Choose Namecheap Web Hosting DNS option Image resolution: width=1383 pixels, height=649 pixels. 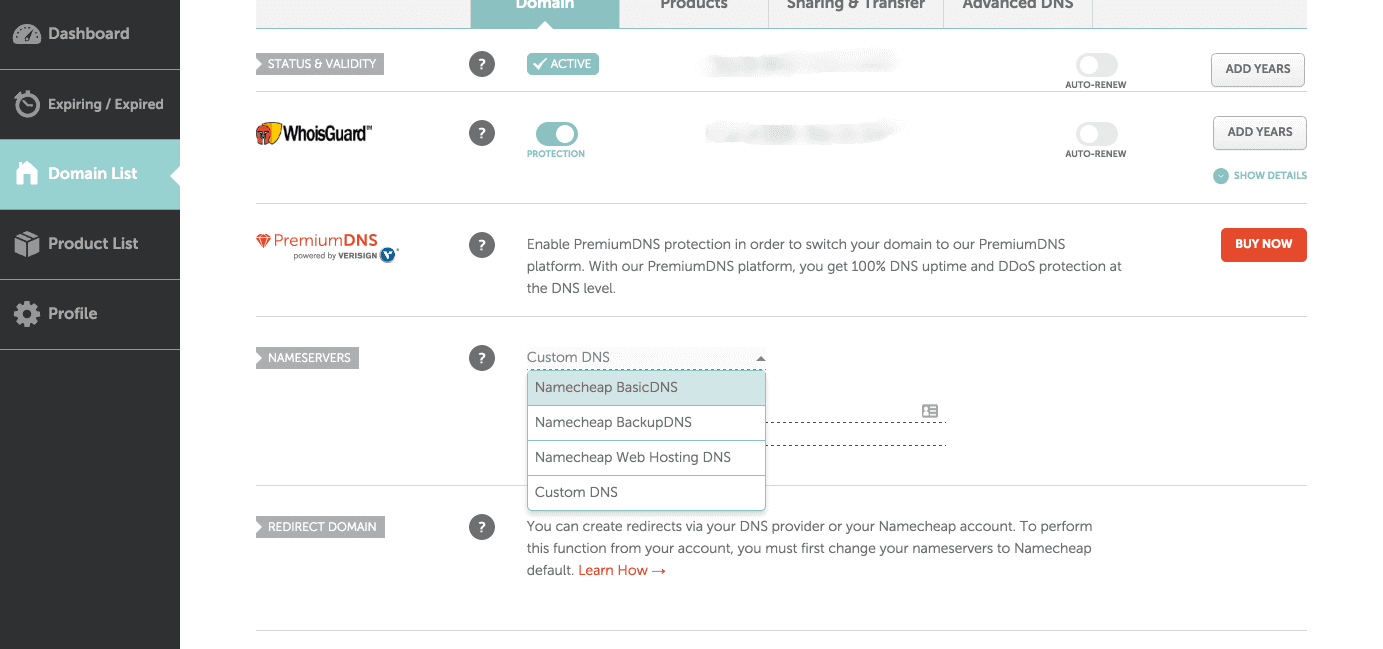pos(646,458)
